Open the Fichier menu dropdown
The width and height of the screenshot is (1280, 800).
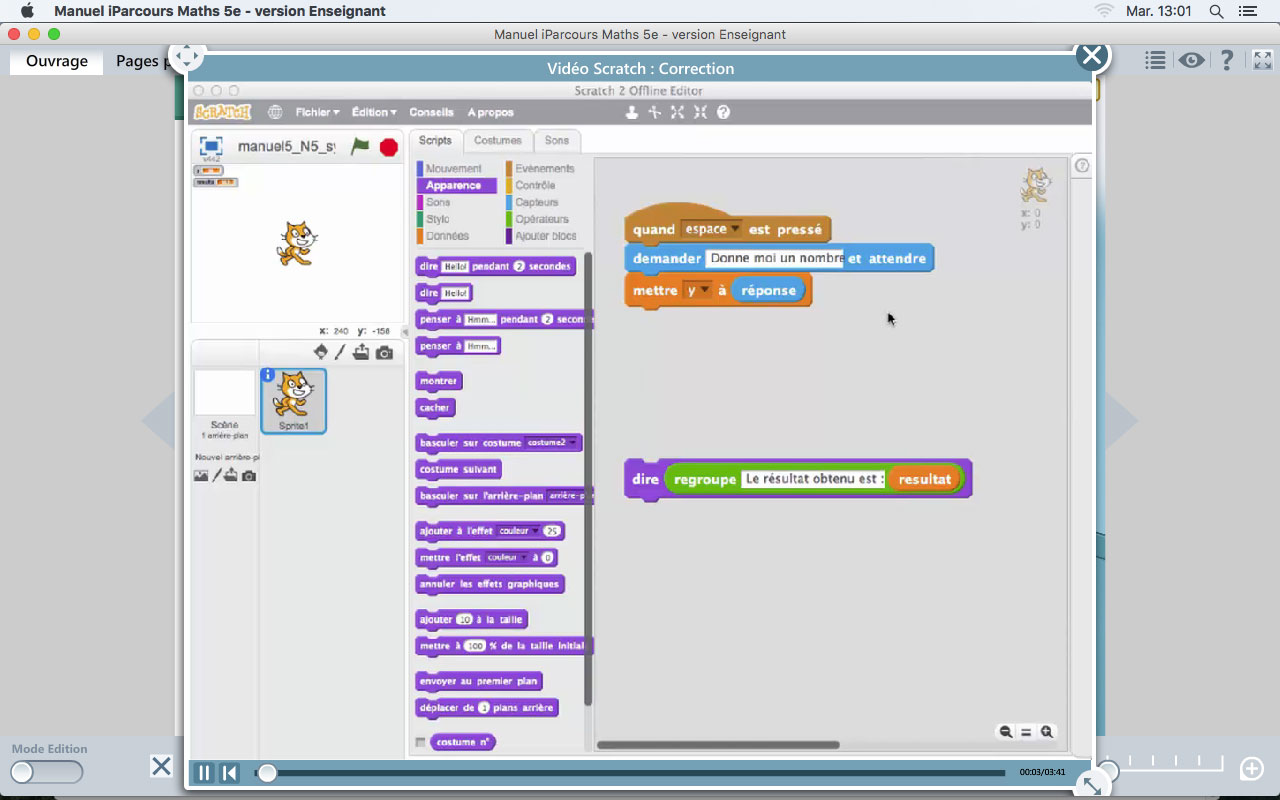pyautogui.click(x=317, y=112)
